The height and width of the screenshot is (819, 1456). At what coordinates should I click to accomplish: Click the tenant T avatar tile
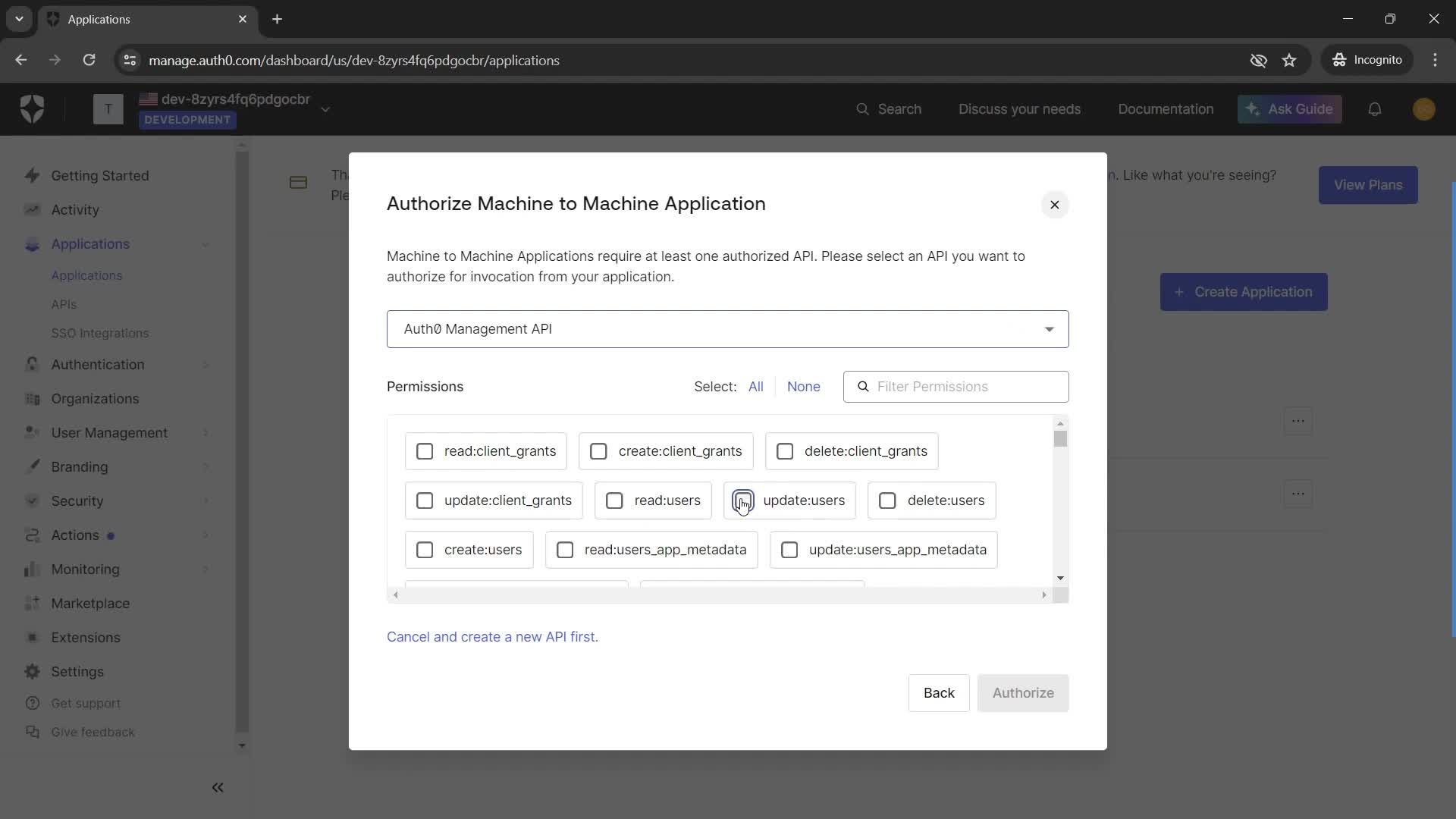(x=108, y=109)
